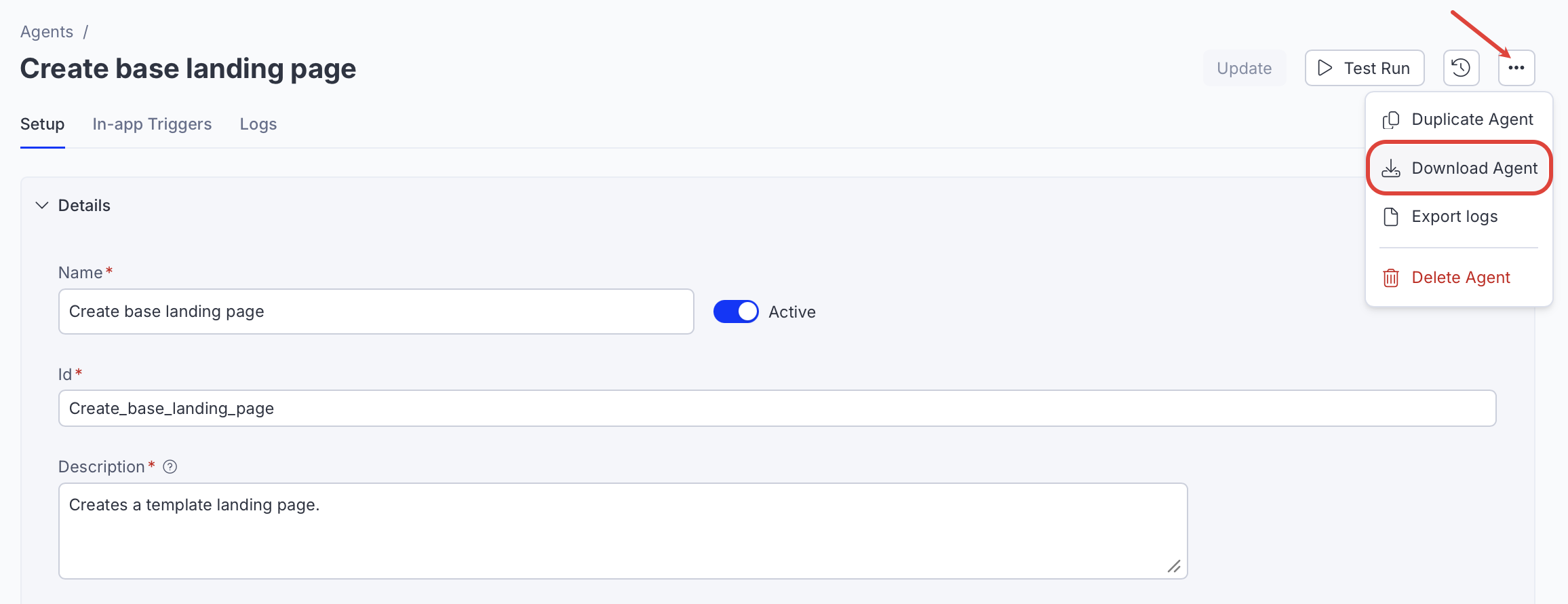Stay on the Setup tab
Screen dimensions: 1568x604
click(x=42, y=124)
